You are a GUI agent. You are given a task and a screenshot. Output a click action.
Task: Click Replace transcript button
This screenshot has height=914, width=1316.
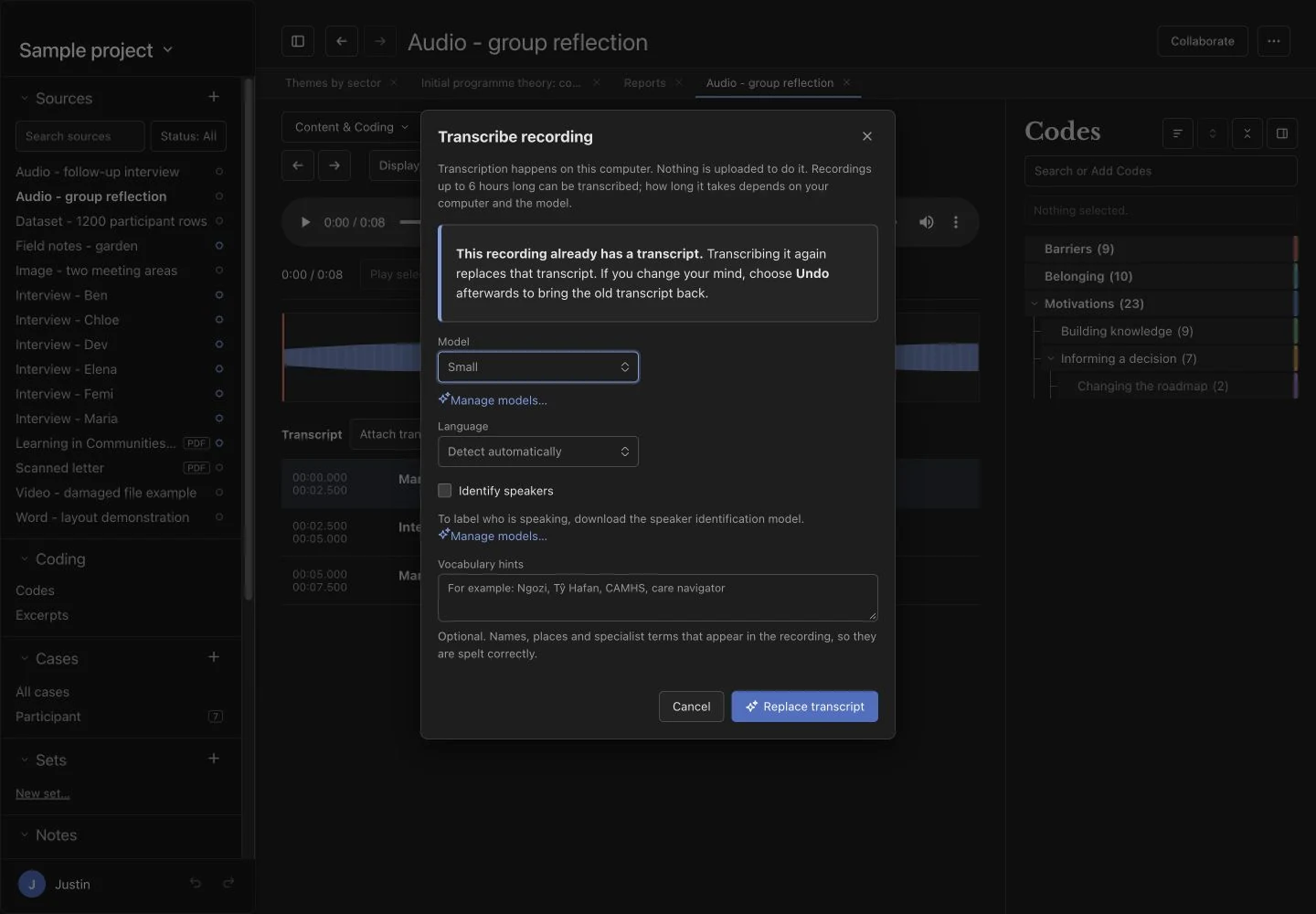pos(804,707)
